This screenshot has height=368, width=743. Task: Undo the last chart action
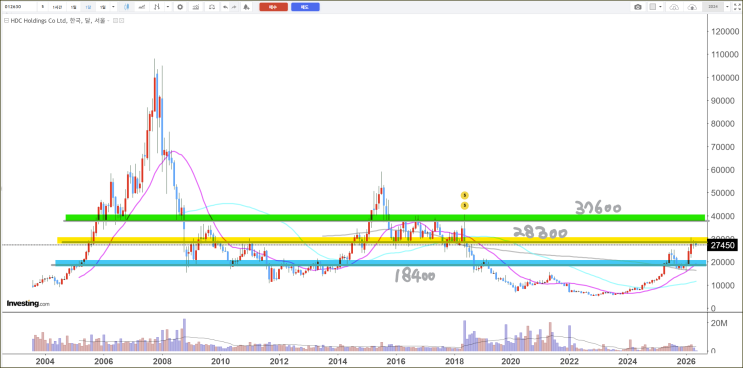click(x=226, y=7)
